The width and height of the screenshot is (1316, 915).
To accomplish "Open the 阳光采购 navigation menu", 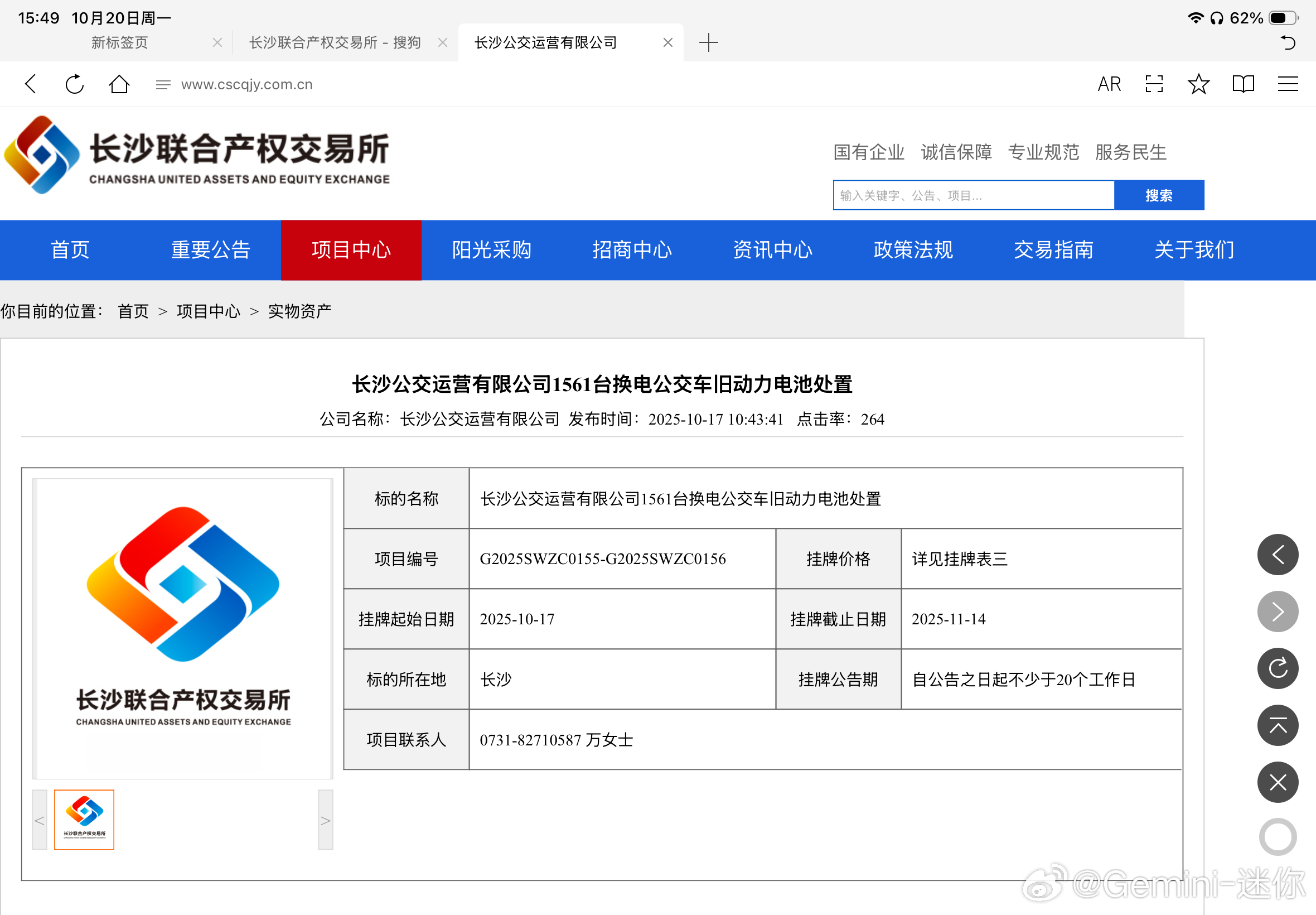I will 492,250.
